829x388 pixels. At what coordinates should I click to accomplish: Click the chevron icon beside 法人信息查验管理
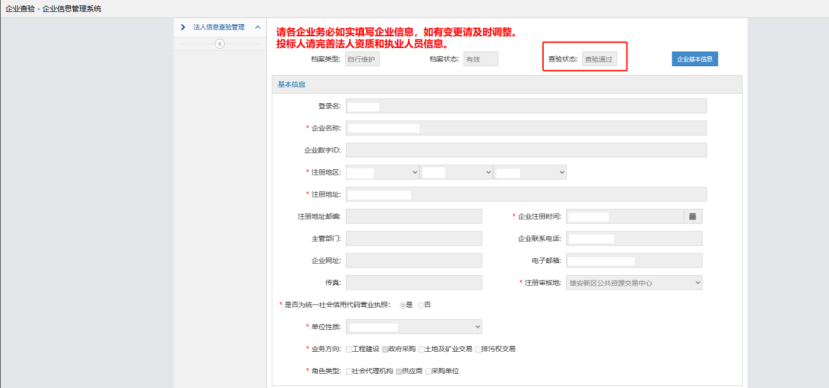click(x=183, y=27)
